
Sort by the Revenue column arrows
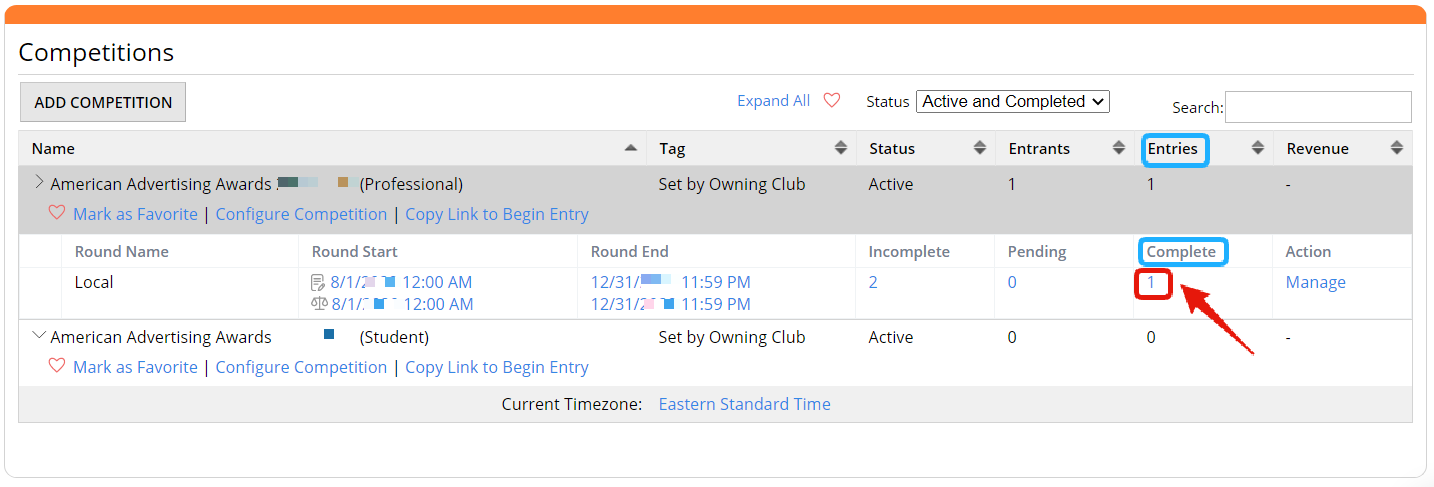tap(1397, 148)
